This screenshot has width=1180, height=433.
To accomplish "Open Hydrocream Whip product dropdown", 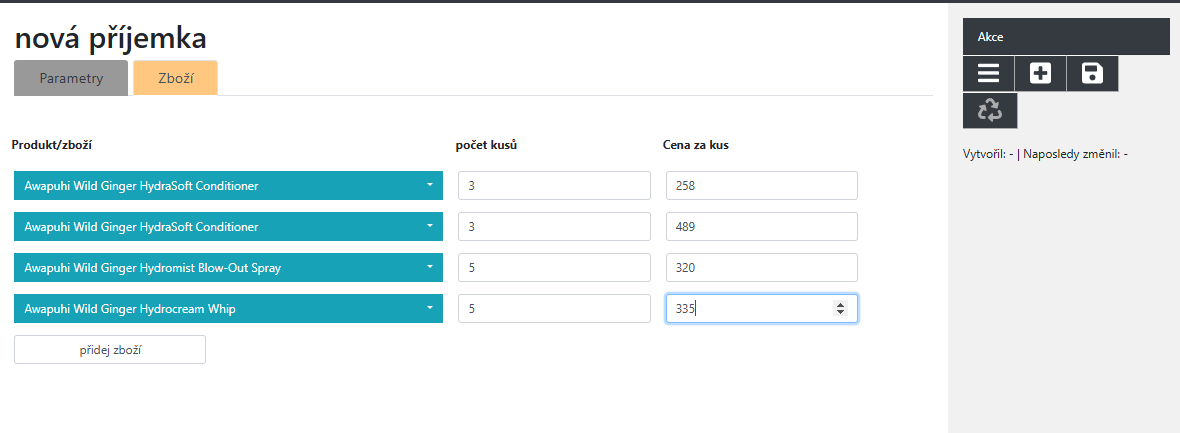I will pos(228,309).
